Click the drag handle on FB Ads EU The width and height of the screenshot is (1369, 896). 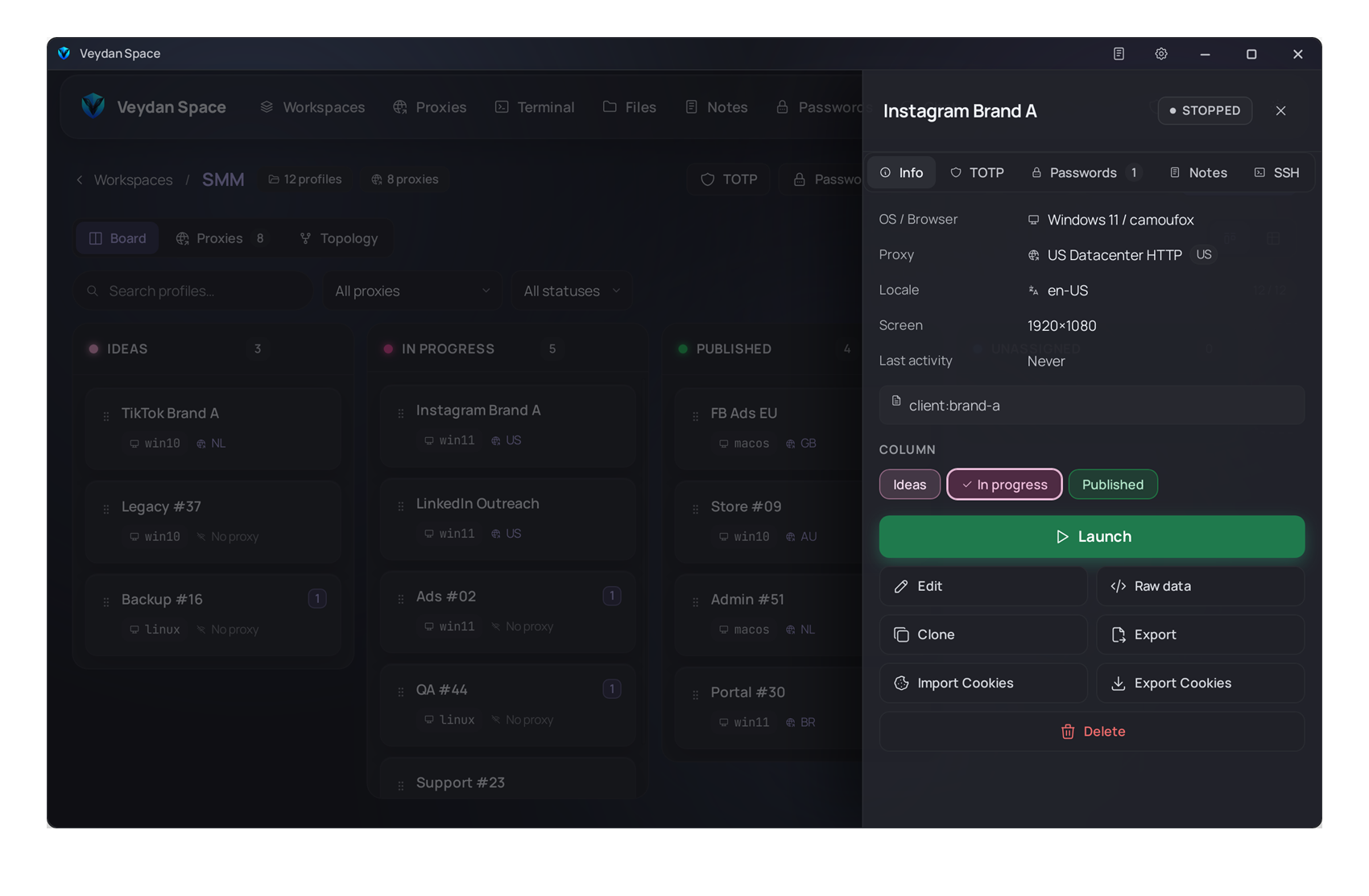[696, 416]
